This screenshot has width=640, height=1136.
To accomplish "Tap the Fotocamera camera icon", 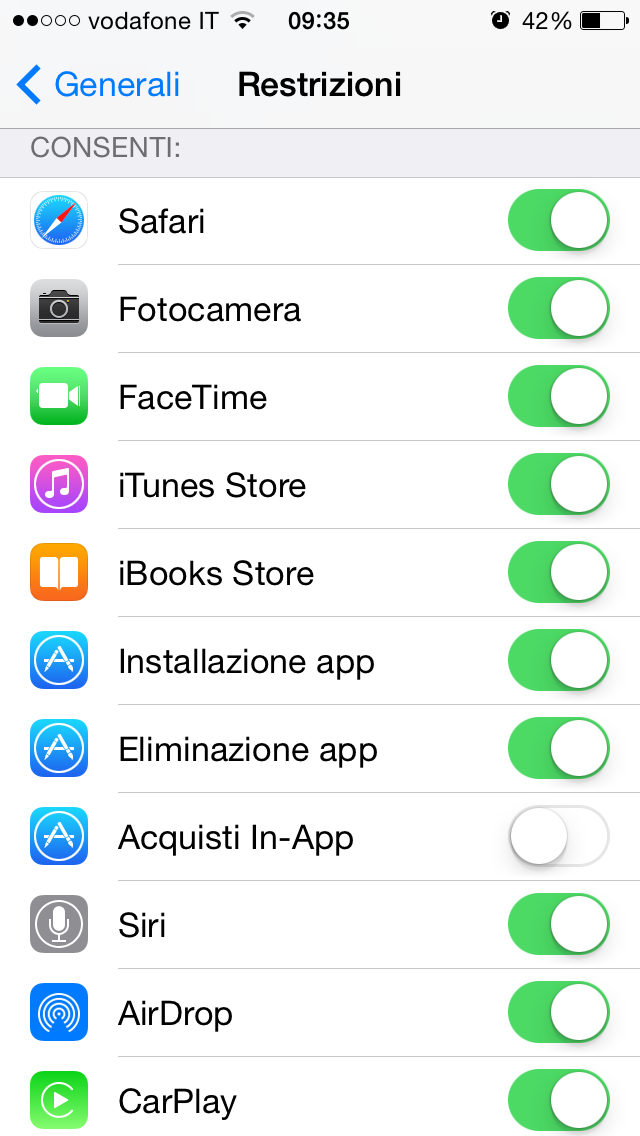I will [59, 309].
